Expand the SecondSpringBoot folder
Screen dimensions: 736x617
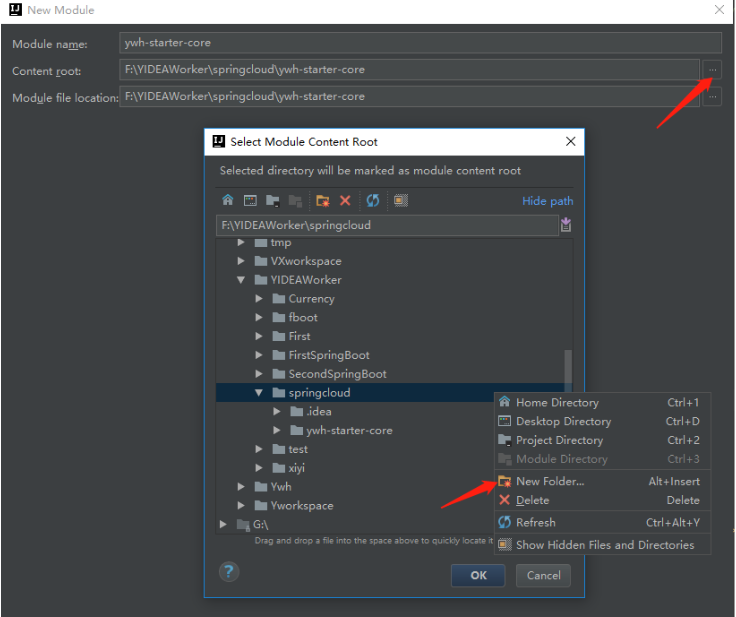point(259,374)
